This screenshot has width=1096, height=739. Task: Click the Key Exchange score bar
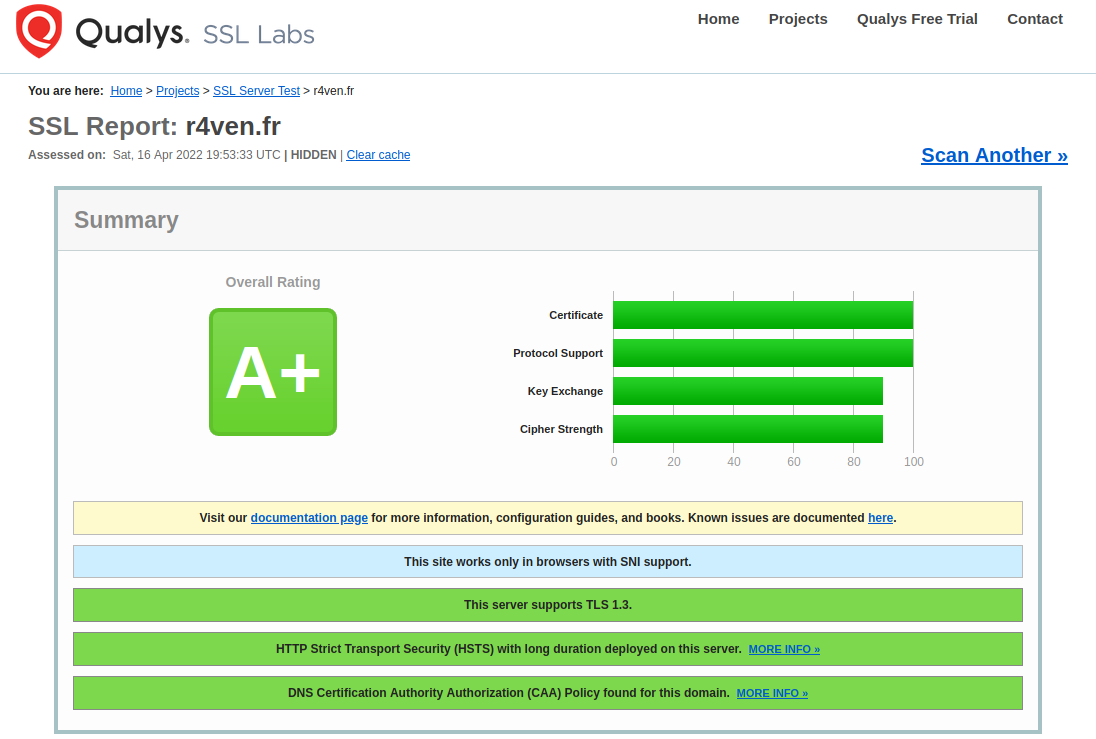(748, 391)
